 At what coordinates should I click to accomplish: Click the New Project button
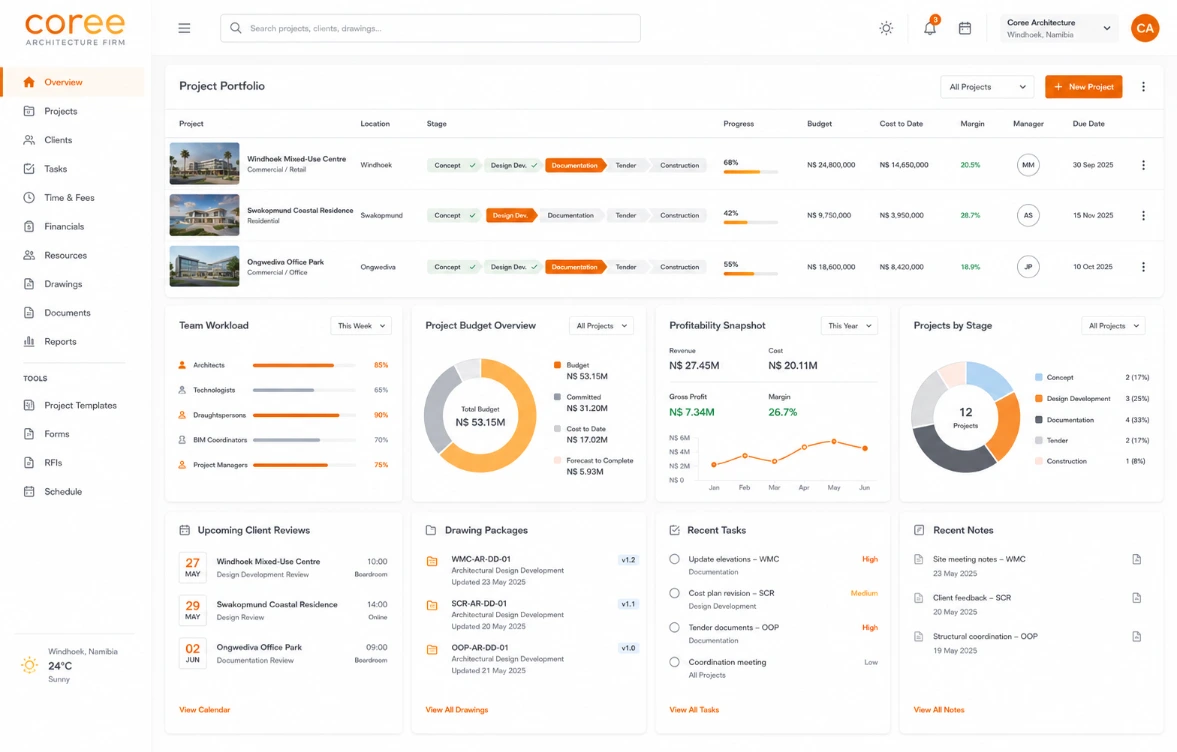click(1083, 87)
